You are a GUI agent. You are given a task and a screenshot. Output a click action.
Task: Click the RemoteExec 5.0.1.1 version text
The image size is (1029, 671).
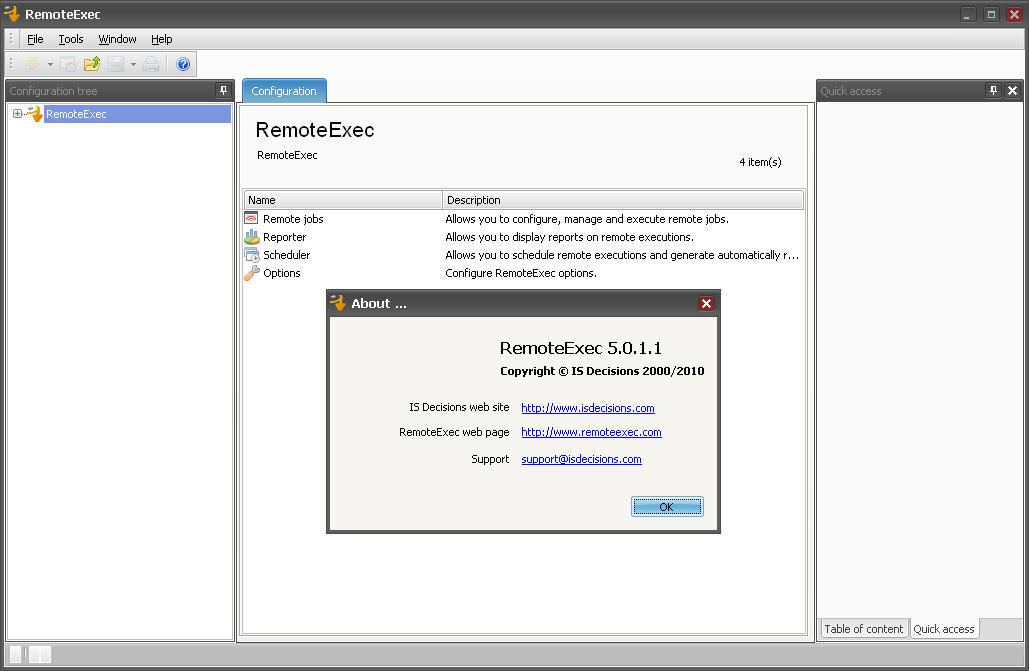(x=580, y=347)
